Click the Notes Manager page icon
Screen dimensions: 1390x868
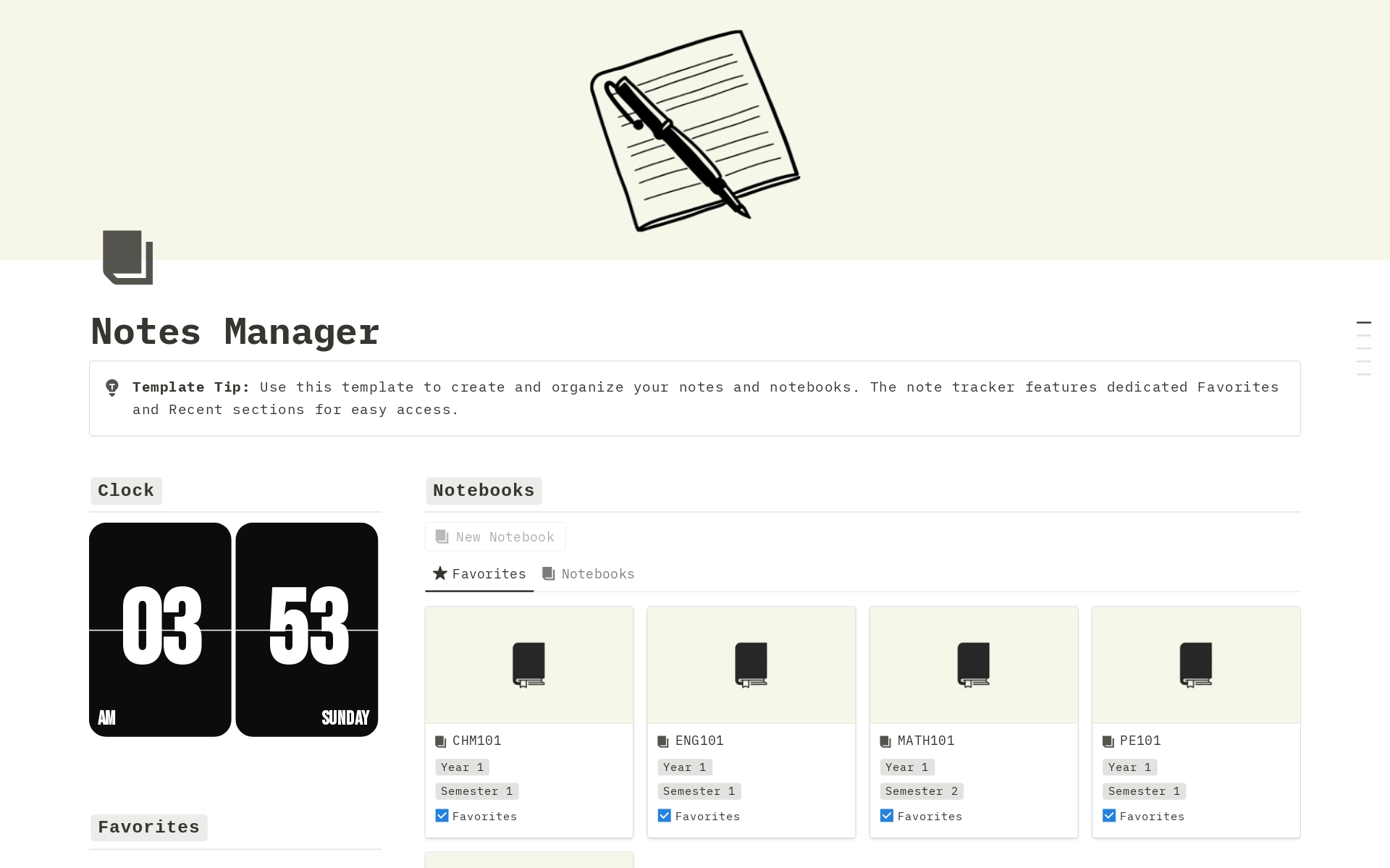(127, 258)
